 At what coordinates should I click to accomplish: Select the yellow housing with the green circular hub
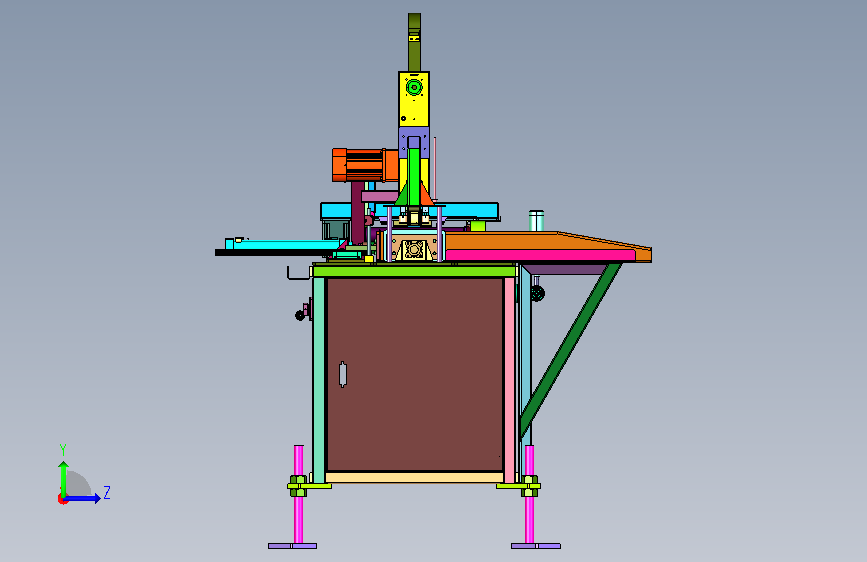[x=414, y=99]
